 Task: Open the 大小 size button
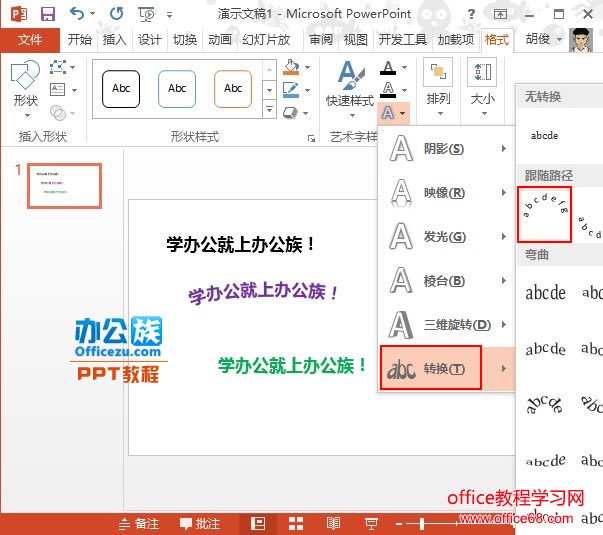[482, 88]
